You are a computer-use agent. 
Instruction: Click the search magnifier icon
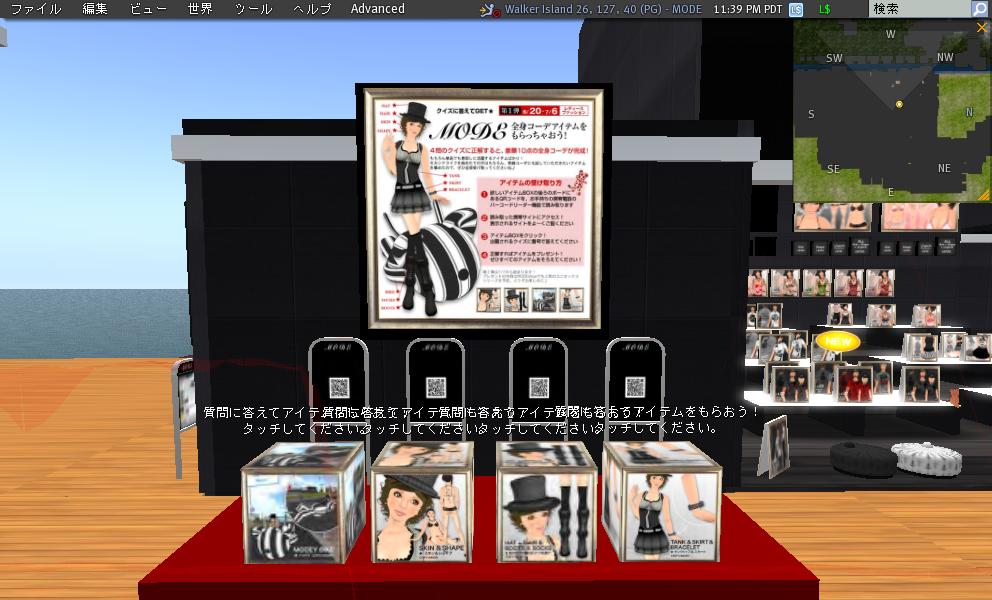tap(980, 9)
